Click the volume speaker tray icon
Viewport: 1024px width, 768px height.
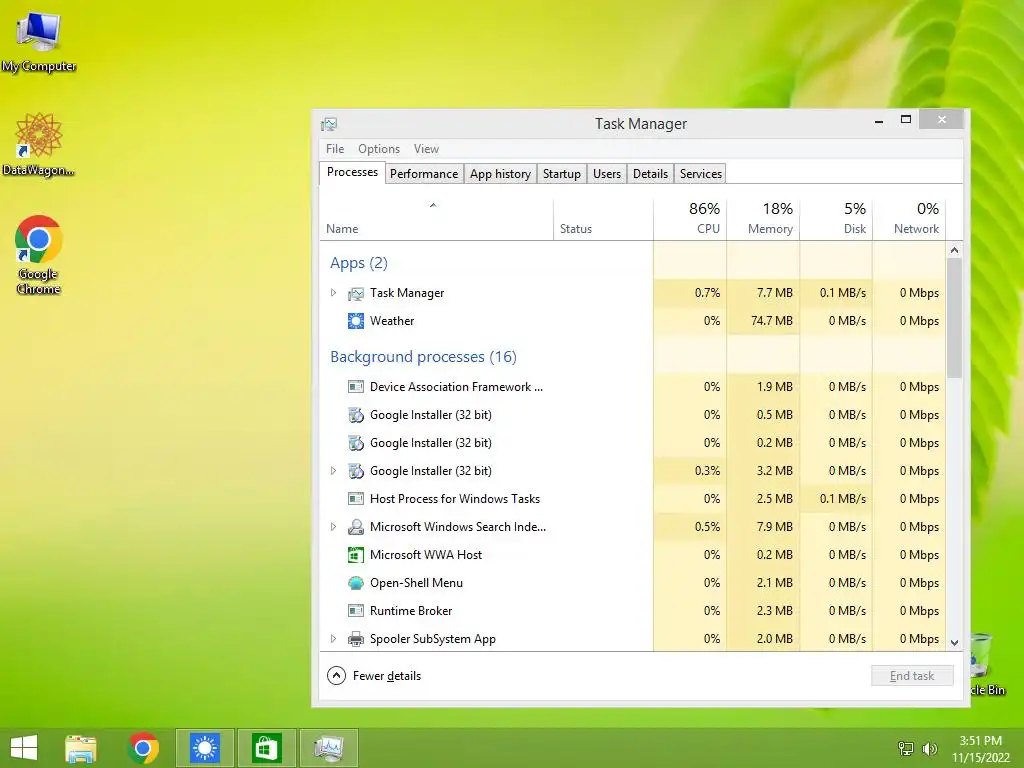929,748
